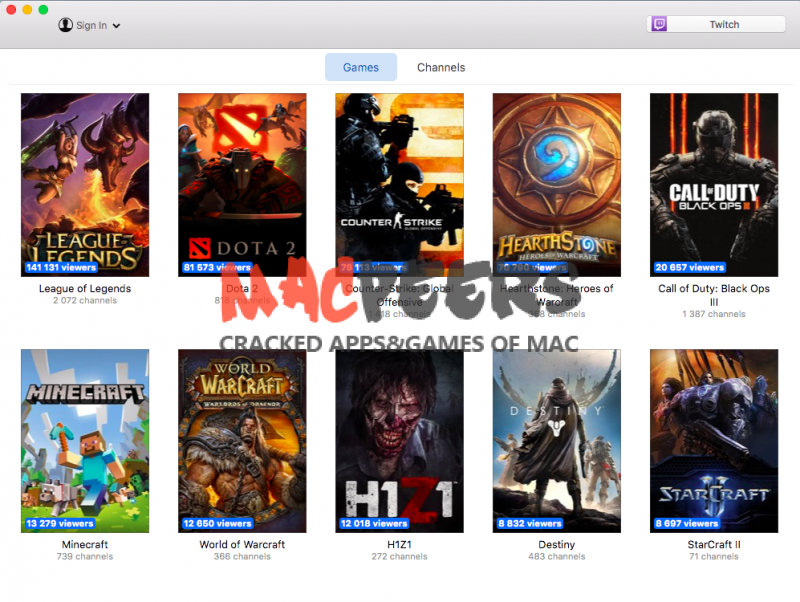Viewport: 800px width, 602px height.
Task: Click the 13 279 viewers badge
Action: (60, 523)
